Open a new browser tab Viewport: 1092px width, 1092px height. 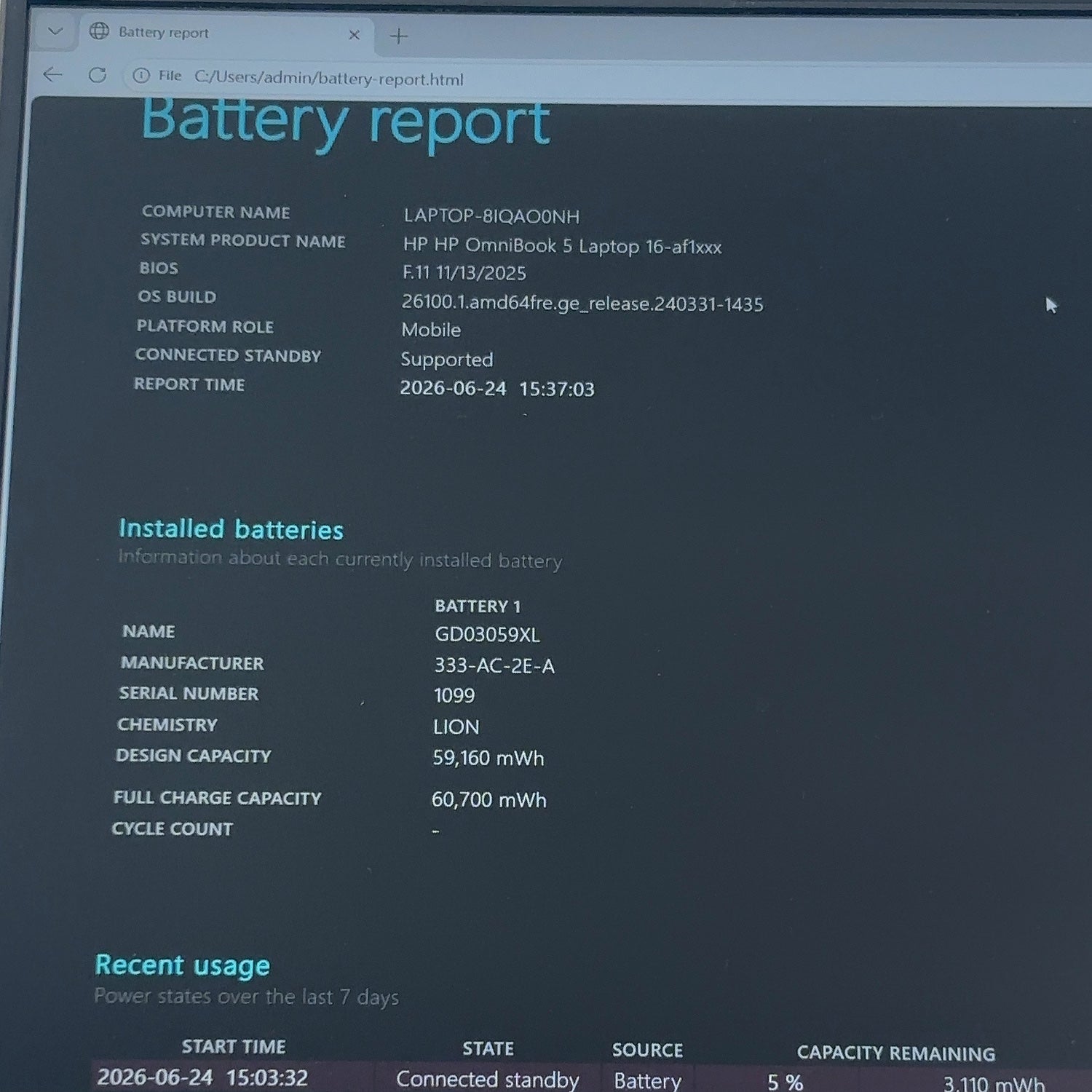(398, 36)
